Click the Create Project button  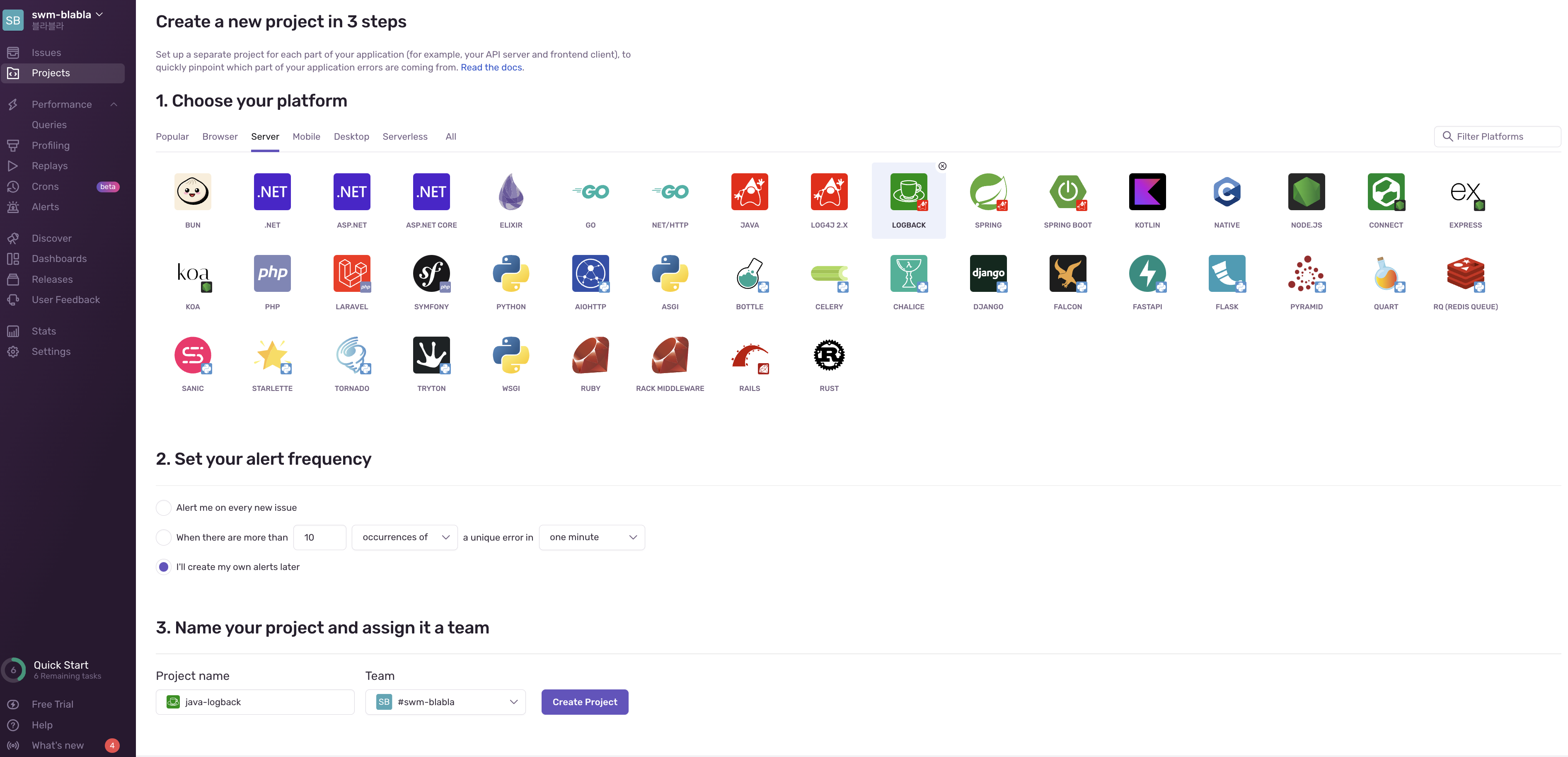click(x=584, y=702)
